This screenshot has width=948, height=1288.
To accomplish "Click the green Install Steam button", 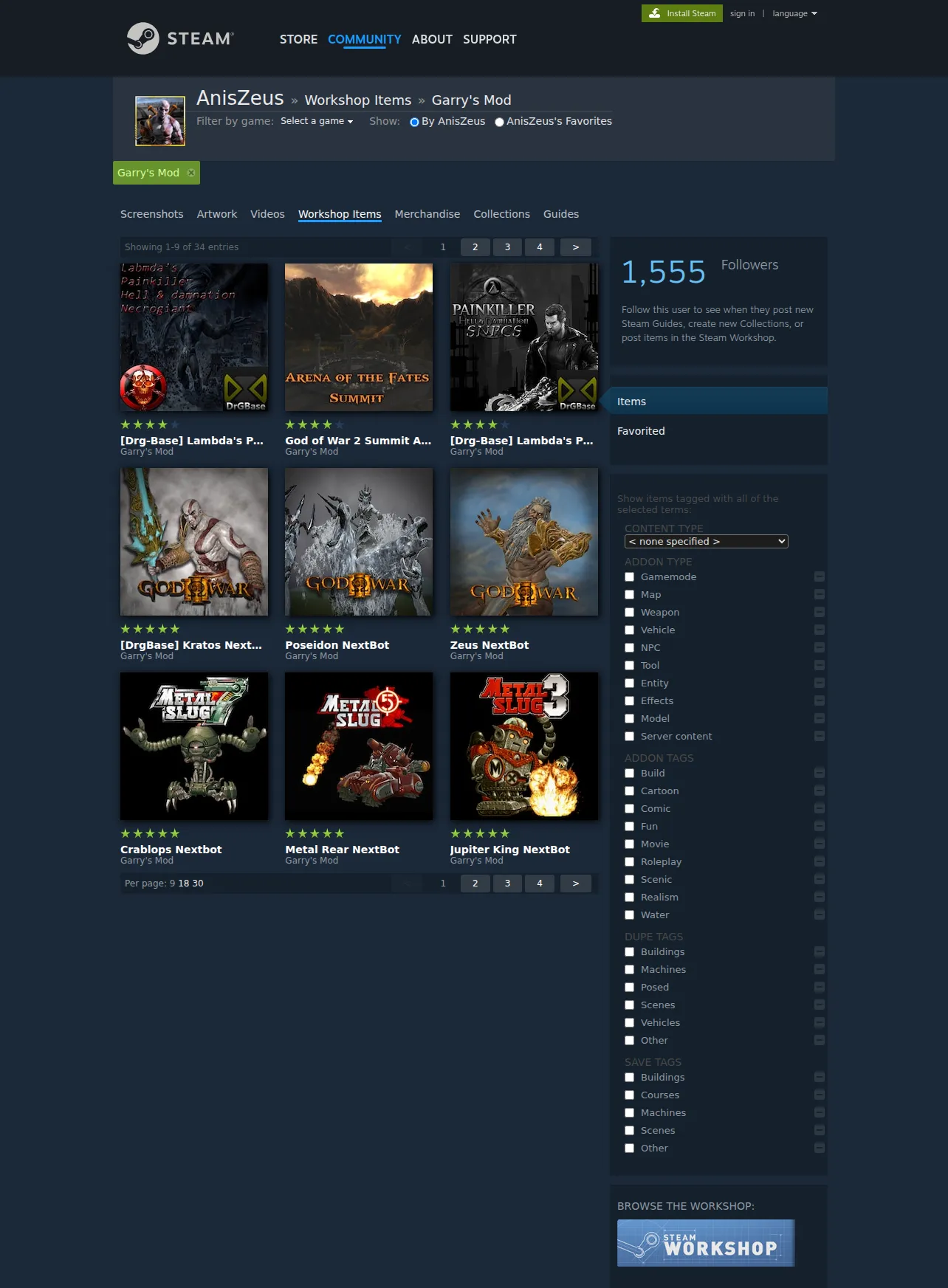I will [682, 13].
